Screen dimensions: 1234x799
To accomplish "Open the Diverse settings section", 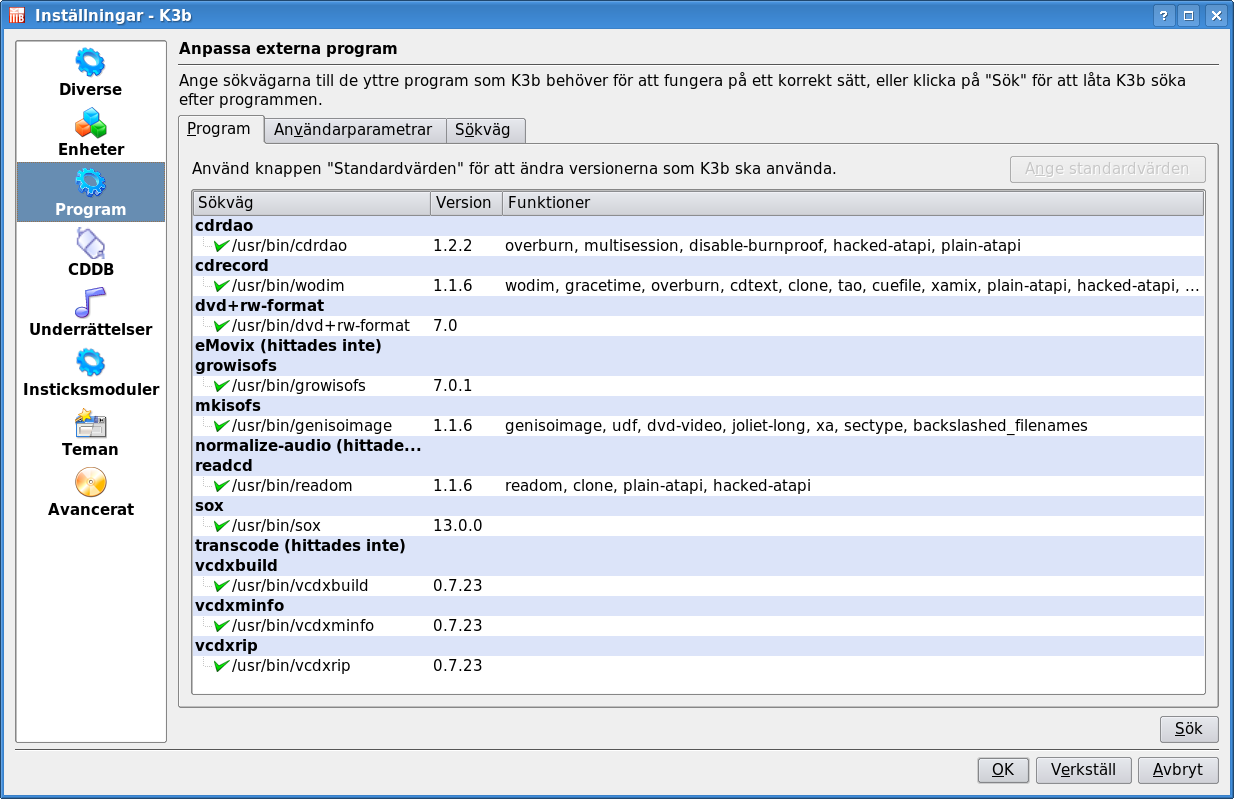I will click(90, 72).
